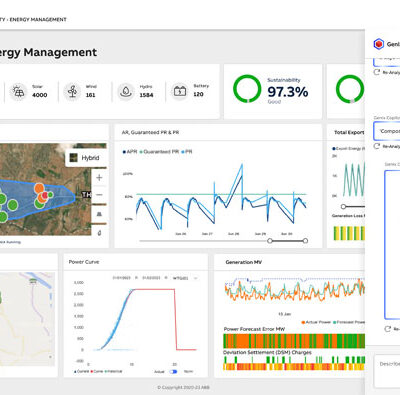Click the Re-Analyze icon below Compo box

pos(377,146)
